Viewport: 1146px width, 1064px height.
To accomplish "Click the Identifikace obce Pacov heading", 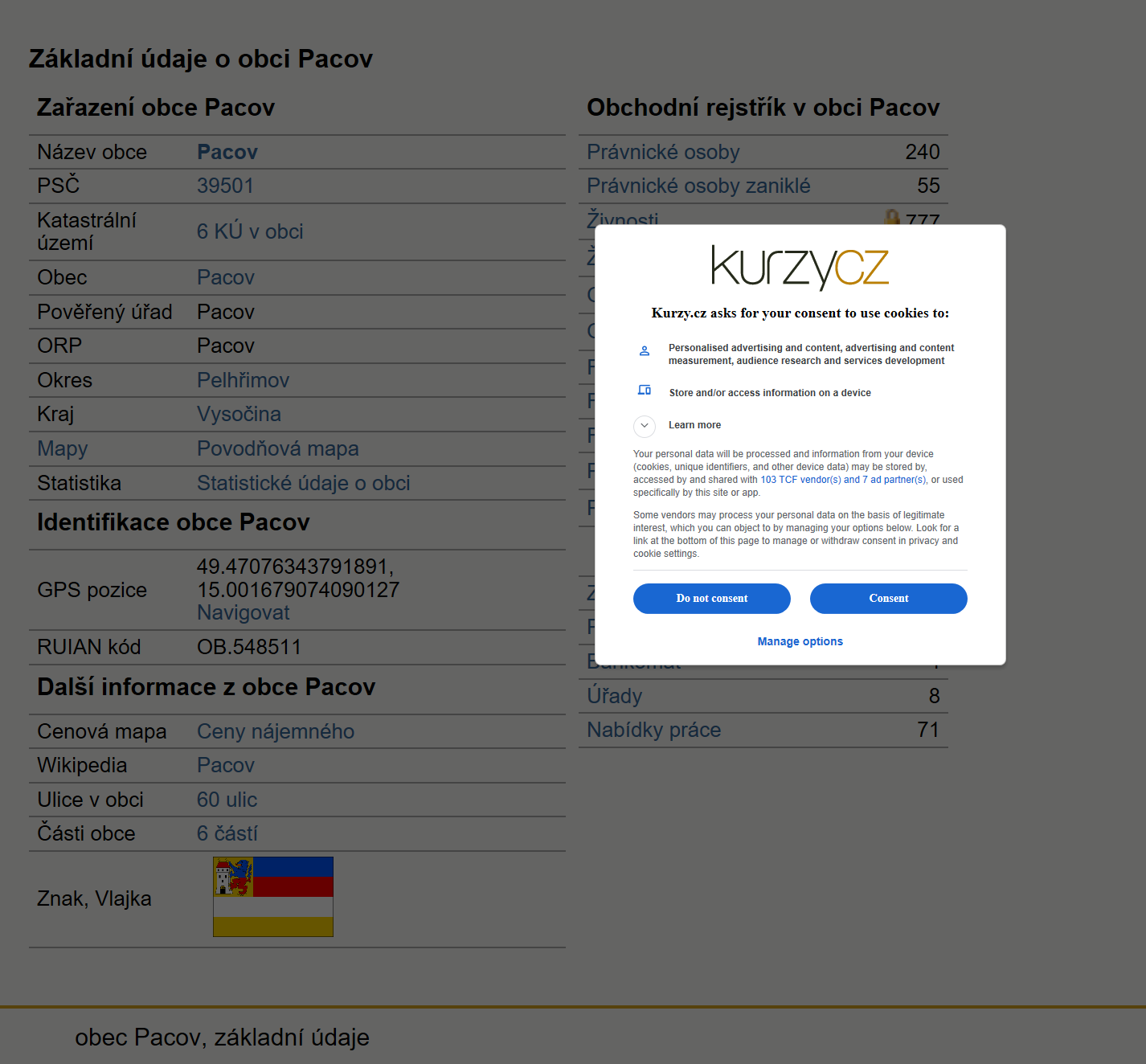I will coord(174,522).
